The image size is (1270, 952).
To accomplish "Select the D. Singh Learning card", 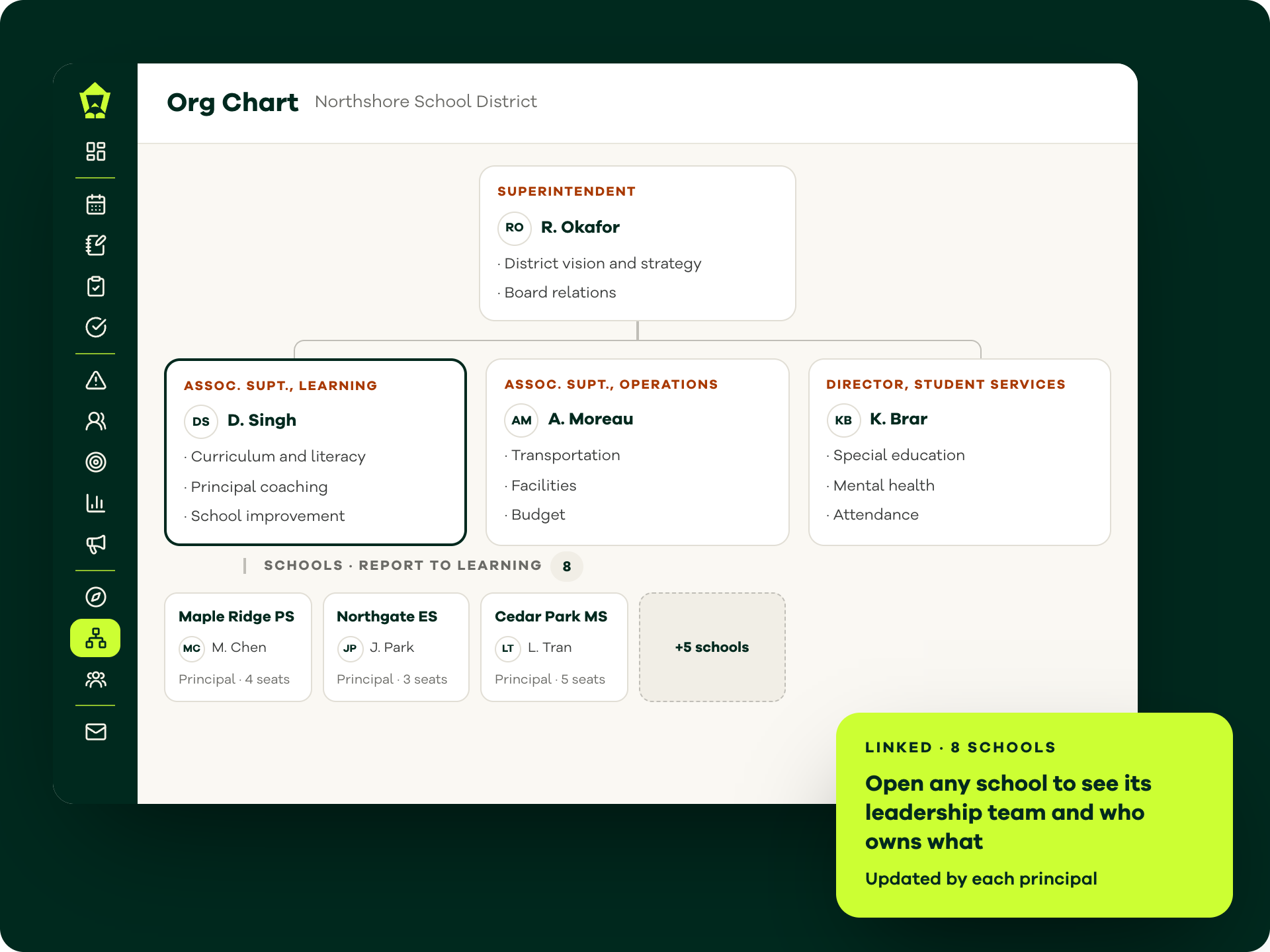I will (x=316, y=452).
